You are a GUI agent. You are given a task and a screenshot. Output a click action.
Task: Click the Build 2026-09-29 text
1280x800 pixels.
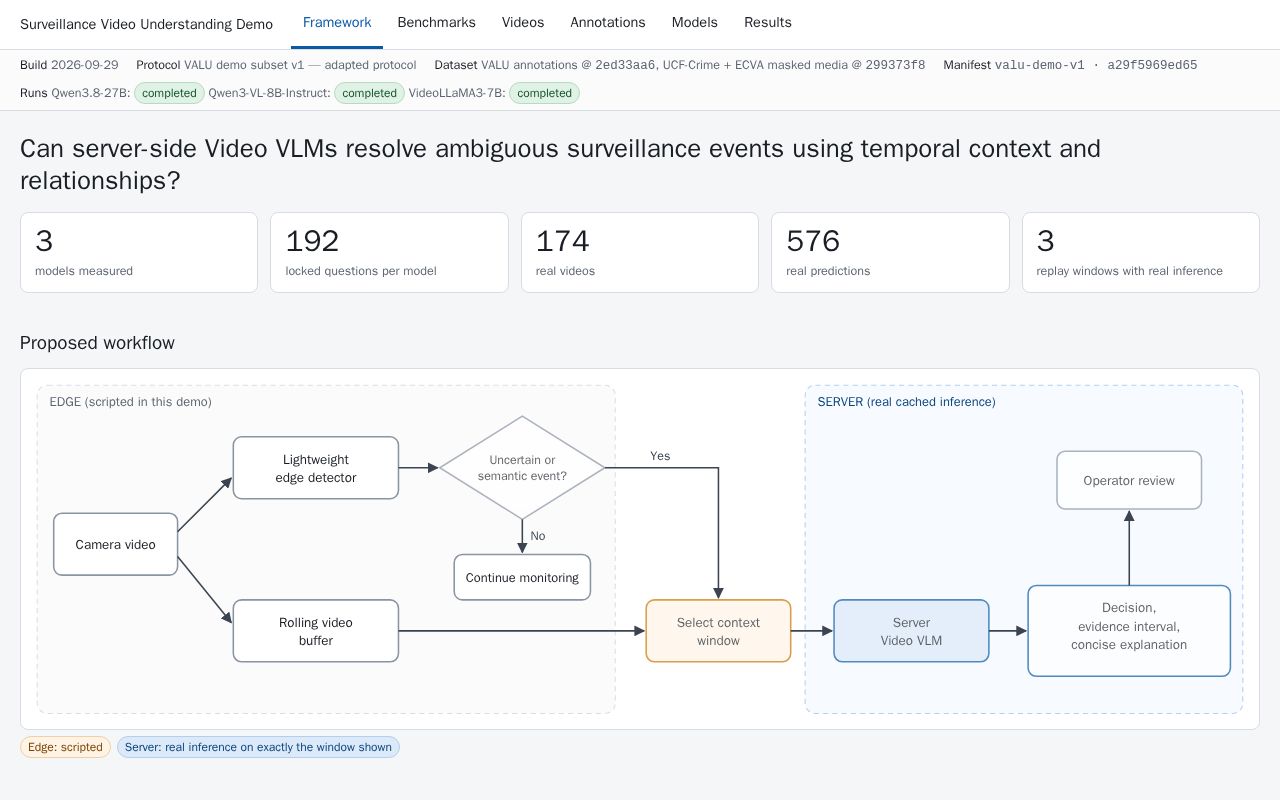tap(69, 65)
